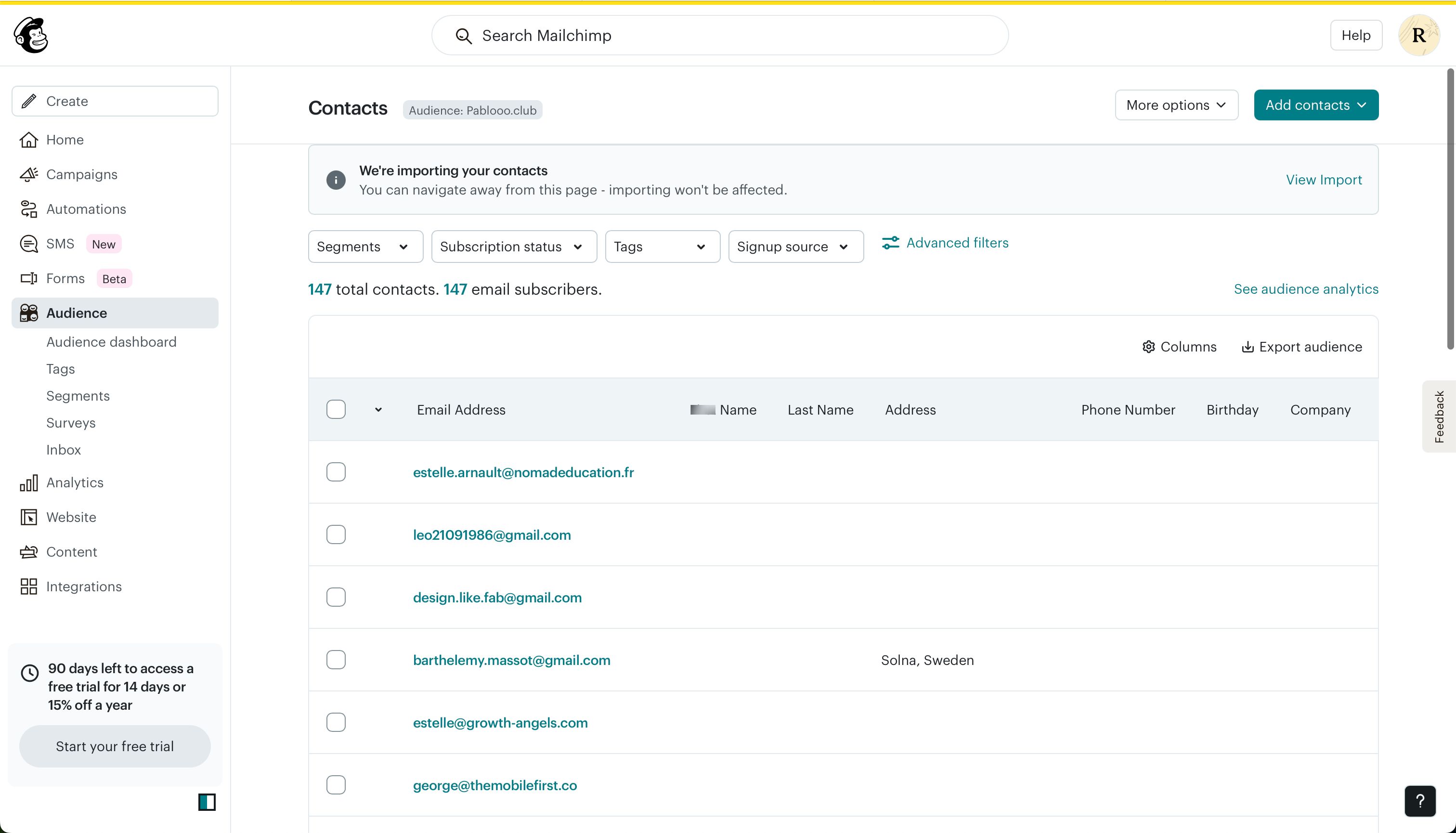Click the Address column header

pos(910,410)
